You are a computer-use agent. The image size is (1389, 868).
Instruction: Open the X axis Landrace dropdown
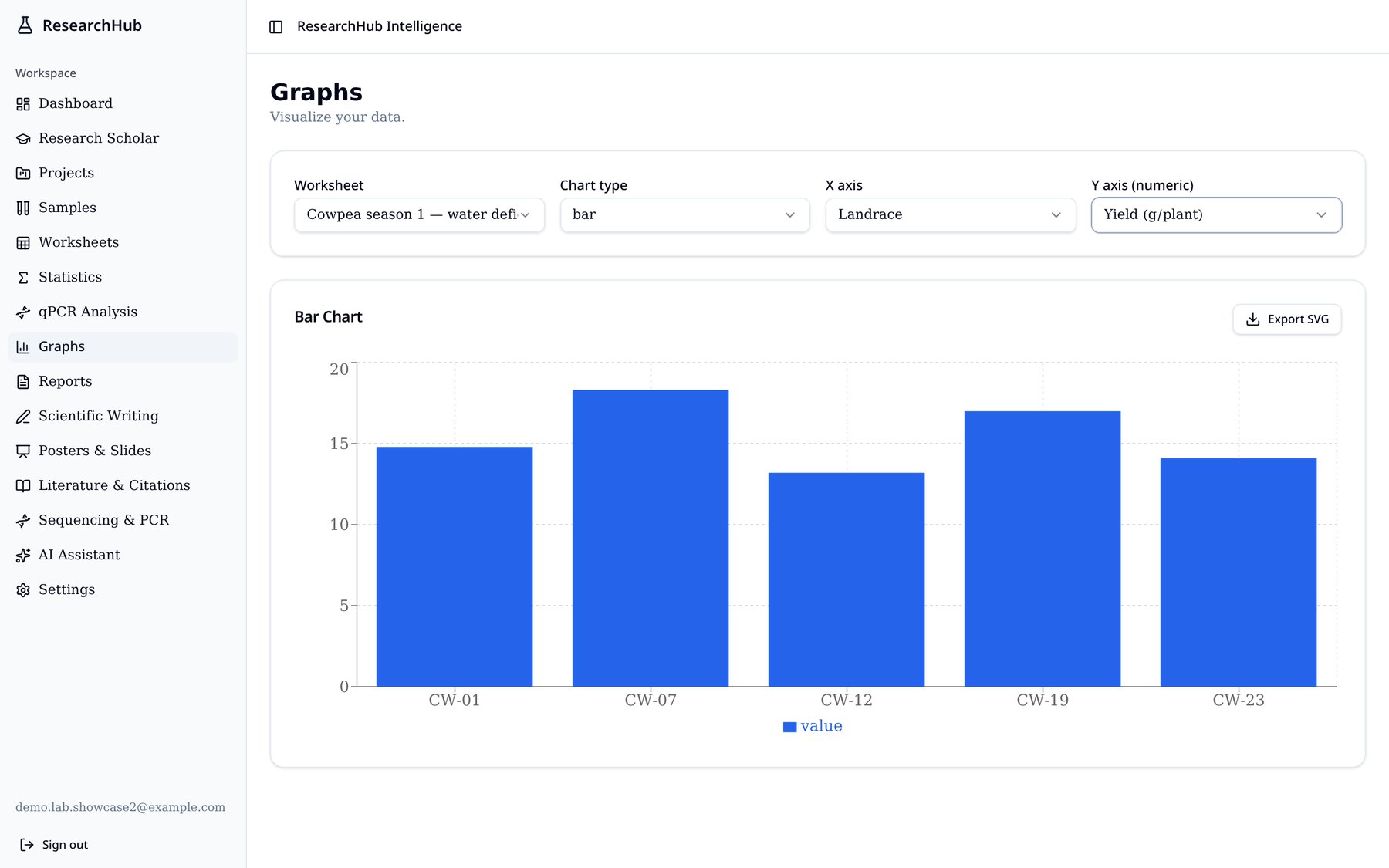[951, 215]
